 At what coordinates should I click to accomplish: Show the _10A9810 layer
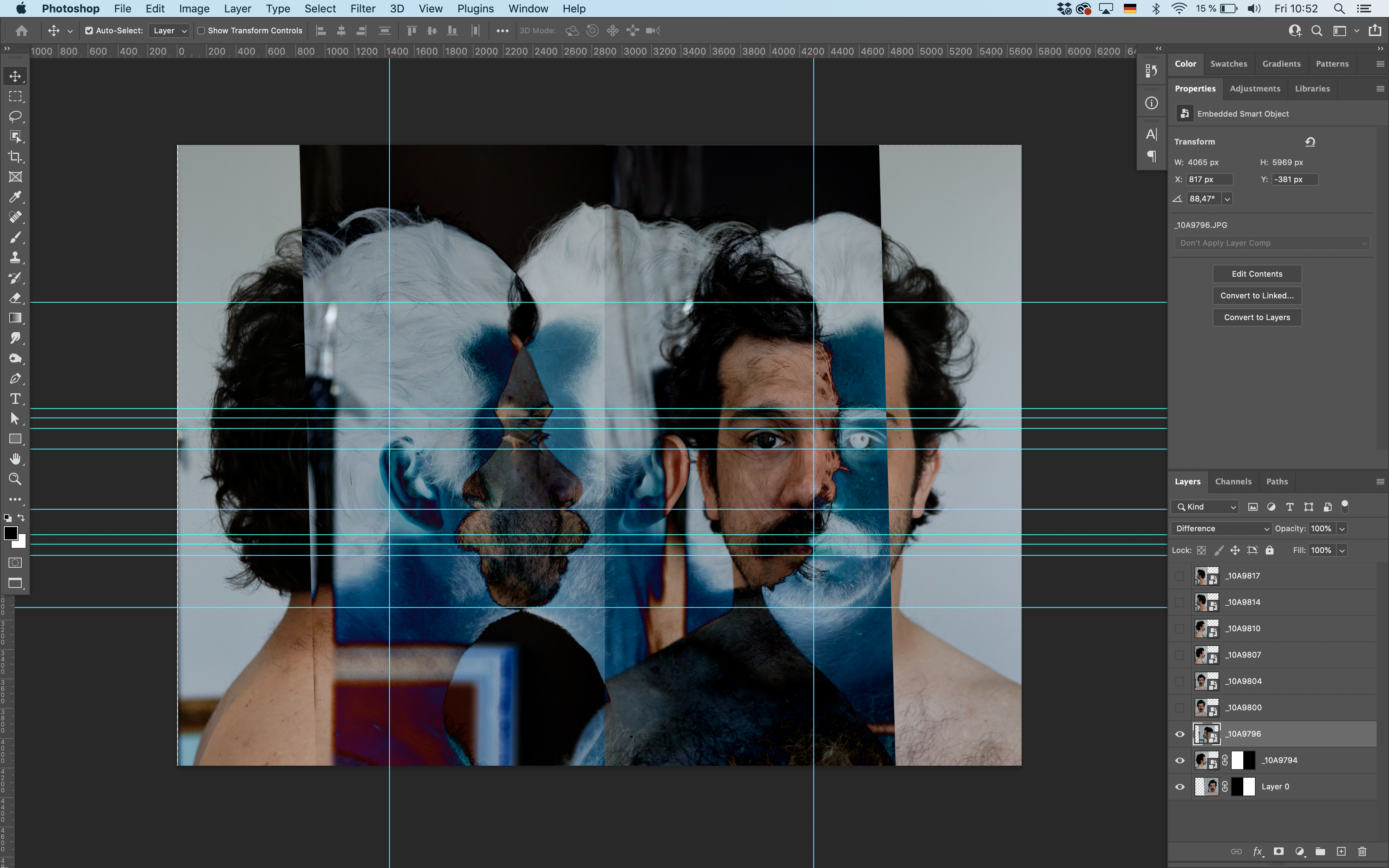coord(1179,629)
